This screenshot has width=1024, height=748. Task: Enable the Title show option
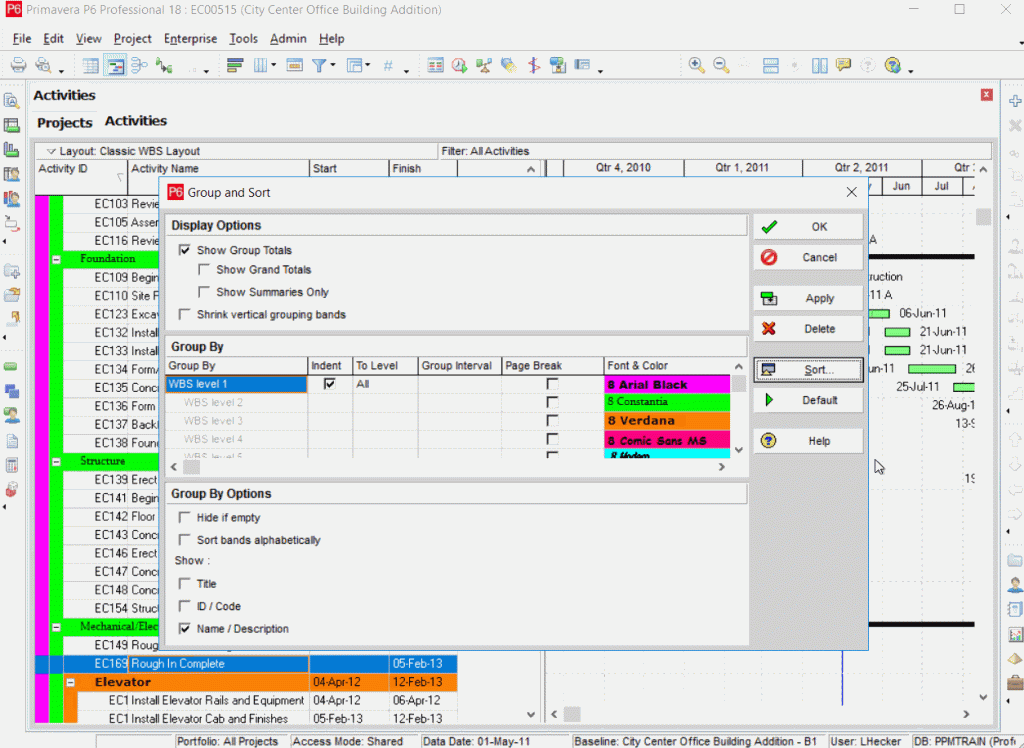click(185, 584)
